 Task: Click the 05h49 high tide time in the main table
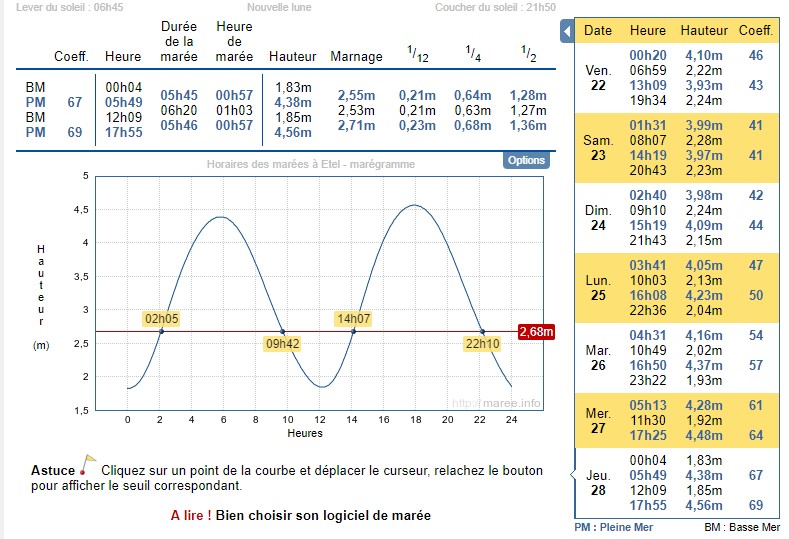point(124,102)
